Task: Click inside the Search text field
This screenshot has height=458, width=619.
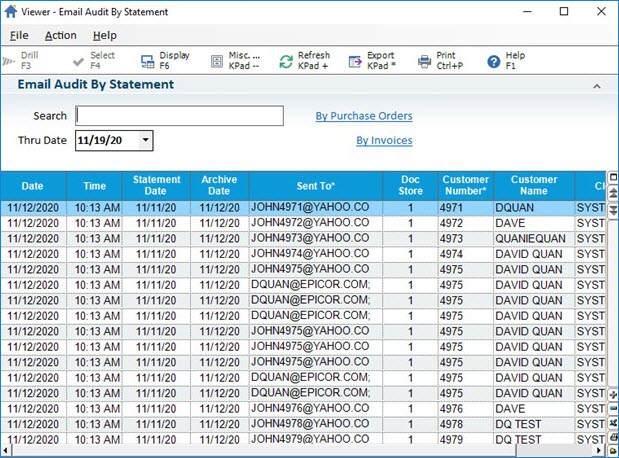Action: point(179,116)
